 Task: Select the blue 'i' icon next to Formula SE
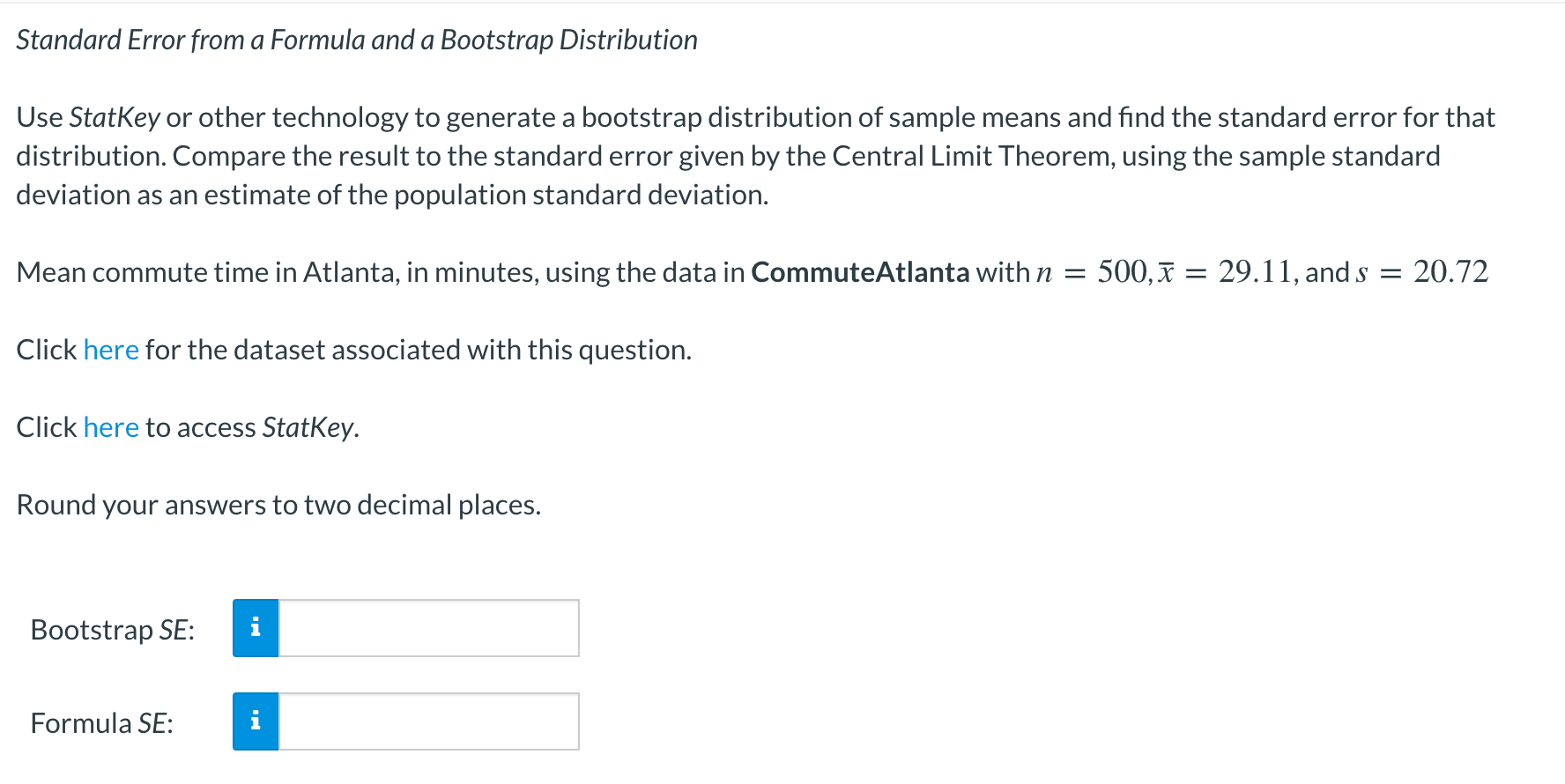pos(256,721)
